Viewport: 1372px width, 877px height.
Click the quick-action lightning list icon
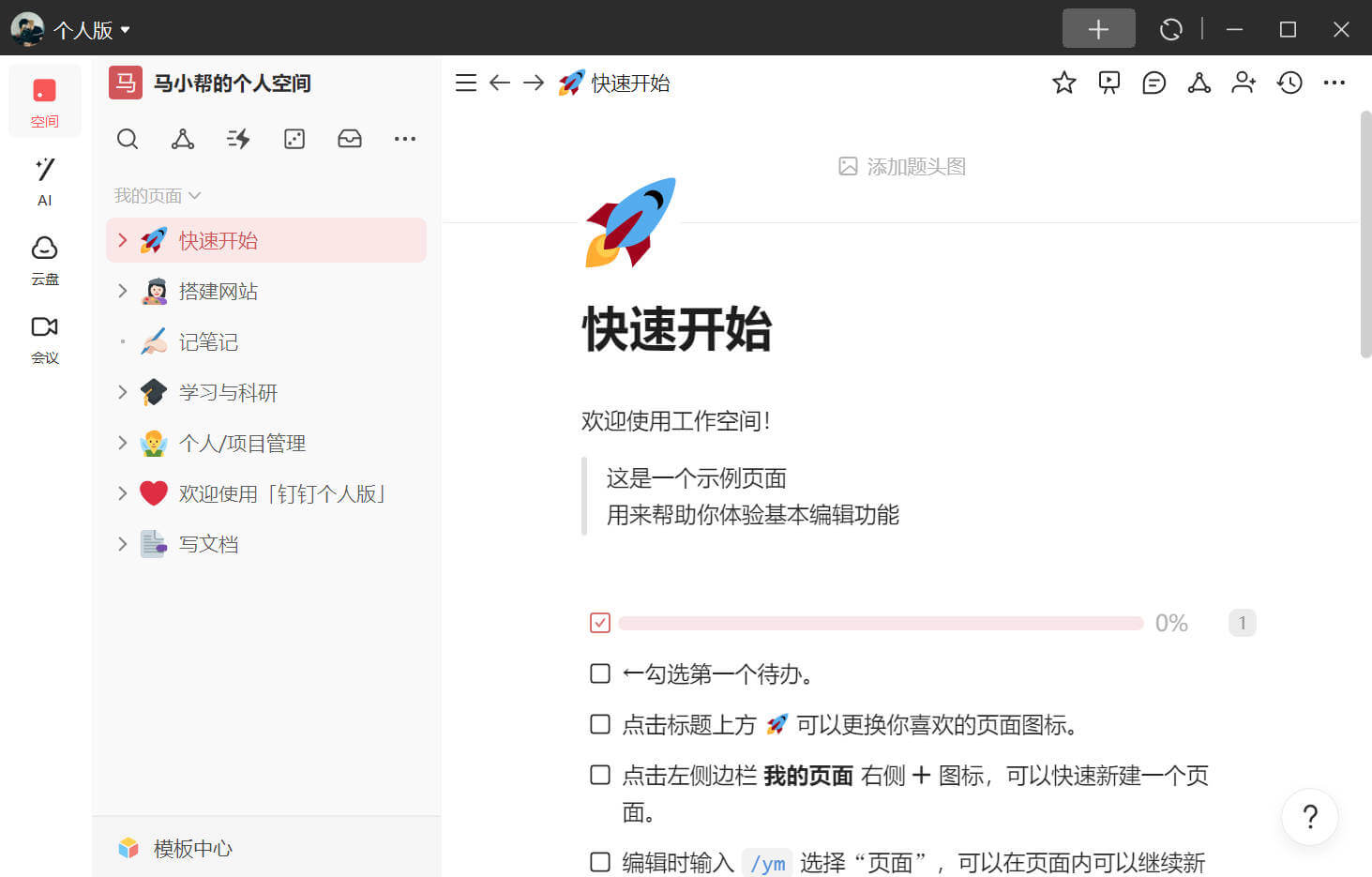click(238, 139)
